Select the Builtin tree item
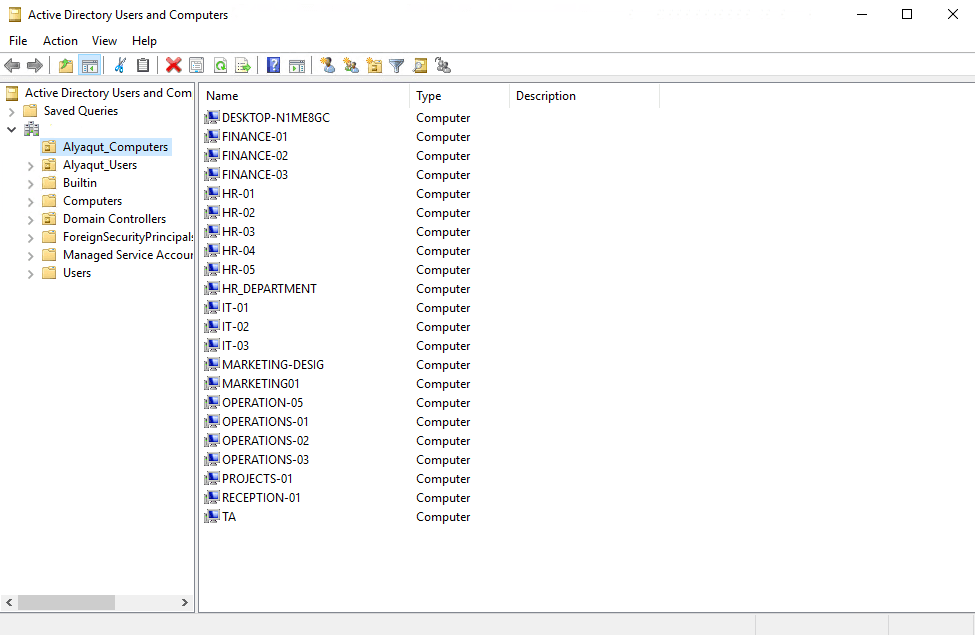 (80, 183)
